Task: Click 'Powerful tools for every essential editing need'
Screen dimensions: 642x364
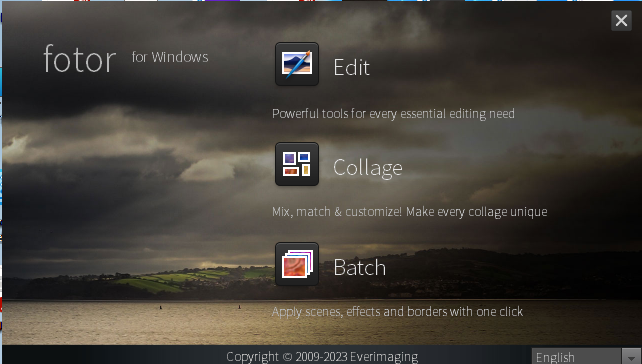Action: click(393, 114)
